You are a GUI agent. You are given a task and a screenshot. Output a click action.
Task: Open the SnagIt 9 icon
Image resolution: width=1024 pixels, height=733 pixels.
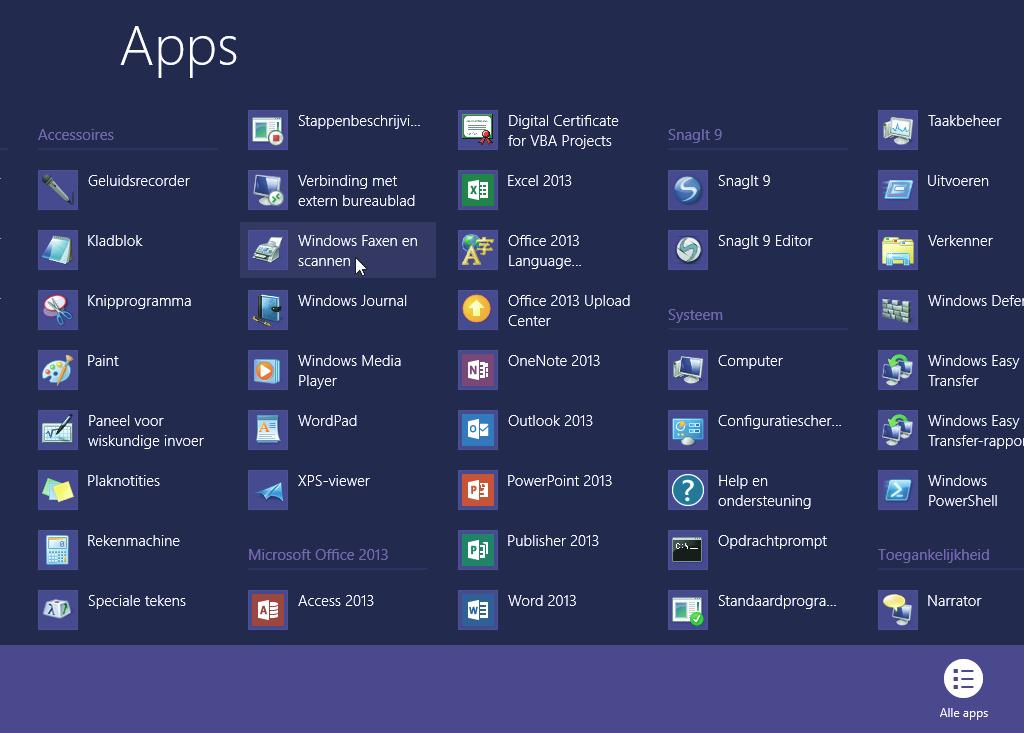tap(688, 190)
